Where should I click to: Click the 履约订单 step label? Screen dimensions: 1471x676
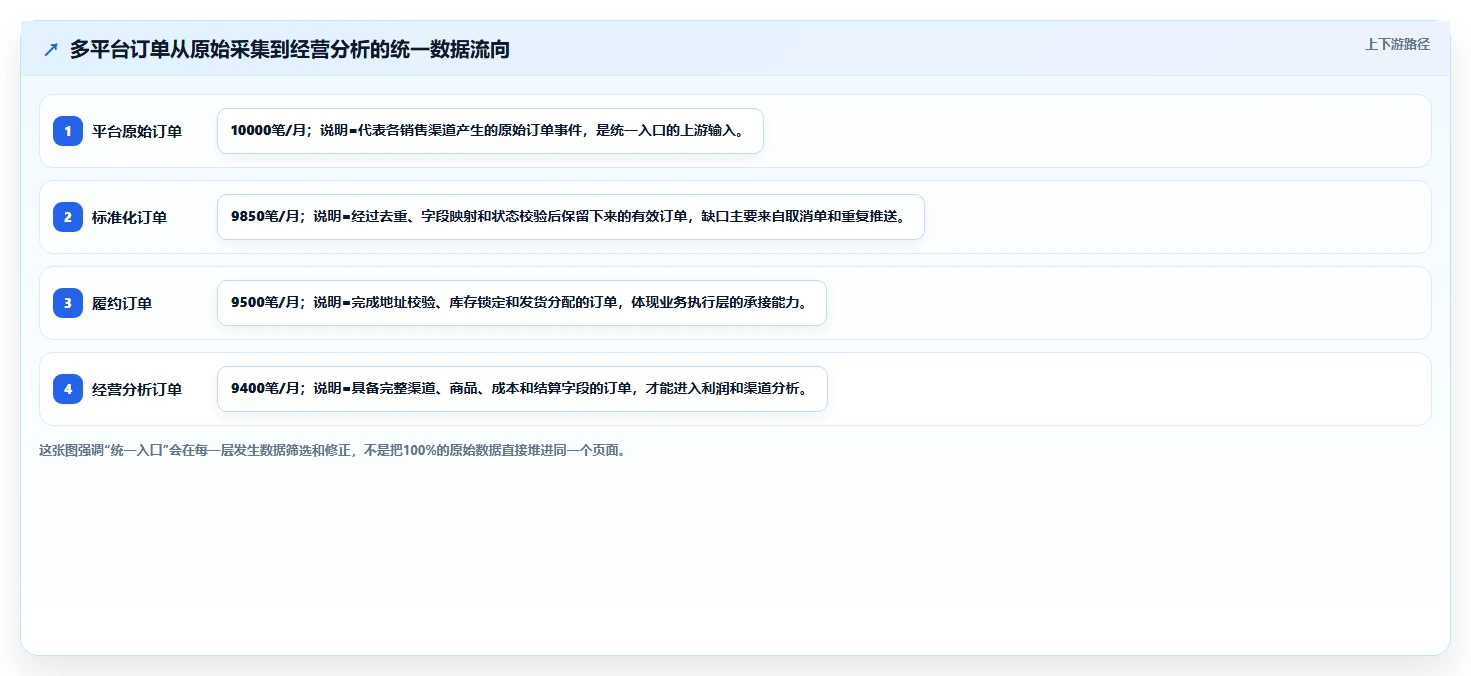[x=122, y=303]
